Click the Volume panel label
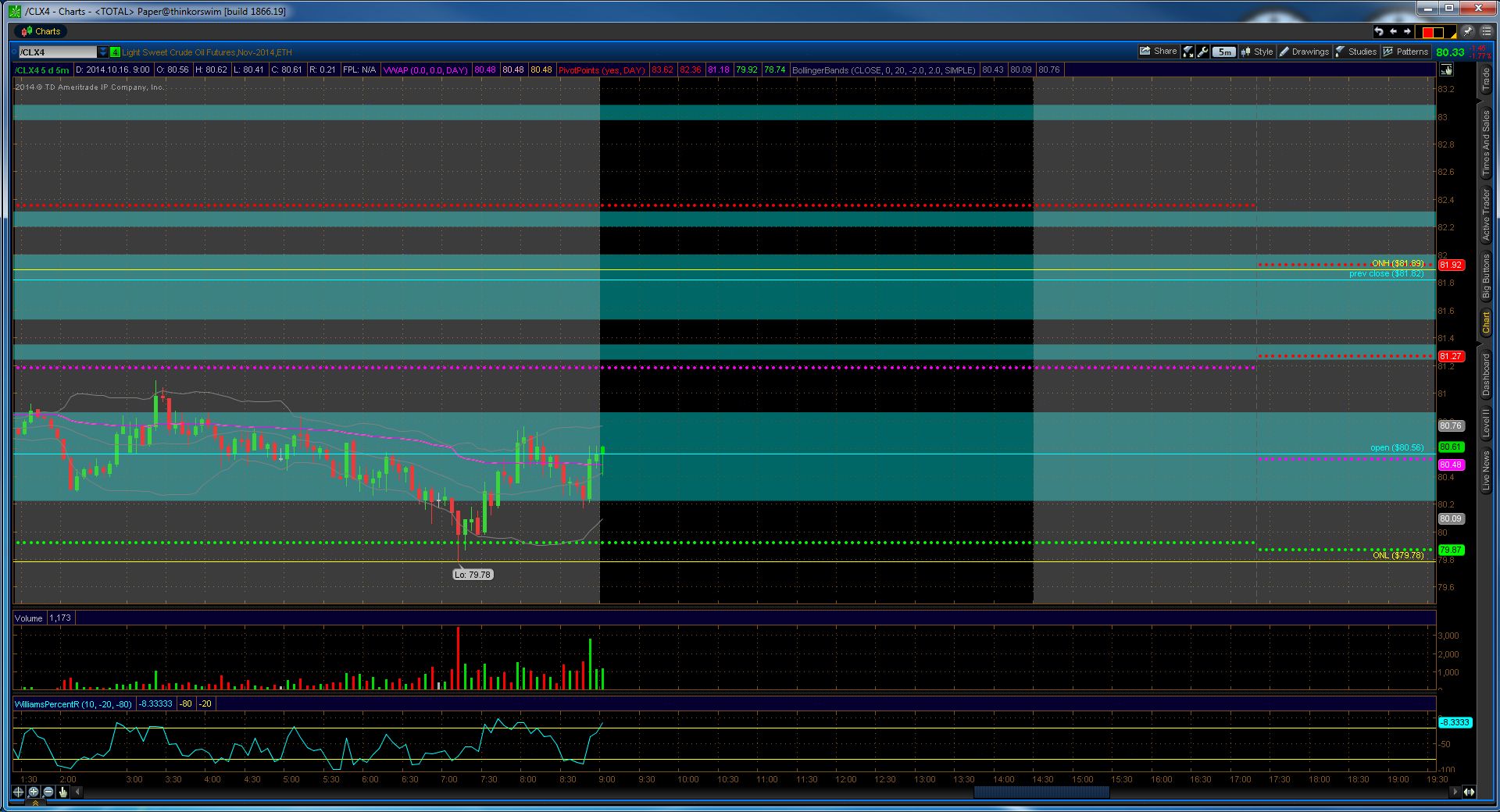 coord(29,618)
